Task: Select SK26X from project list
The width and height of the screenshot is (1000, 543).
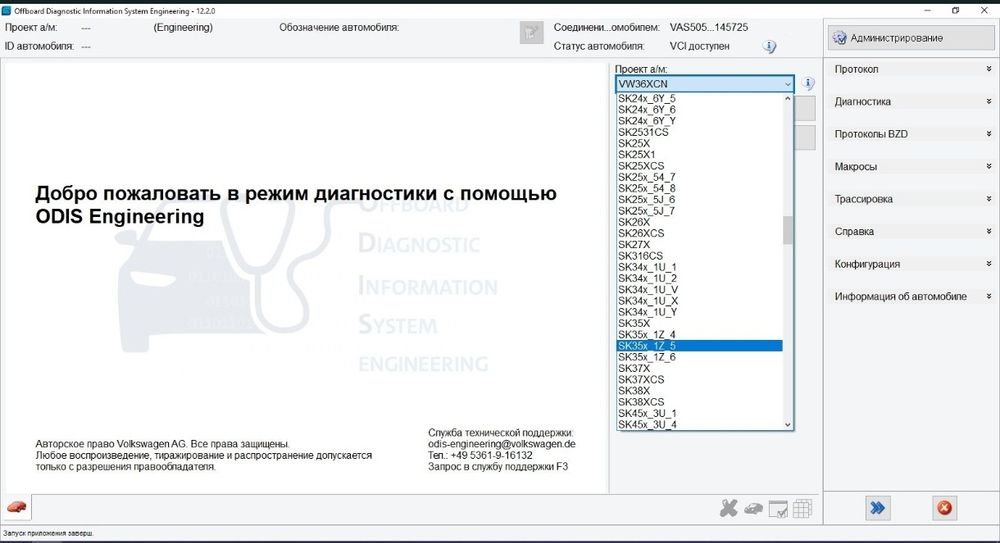Action: point(699,222)
